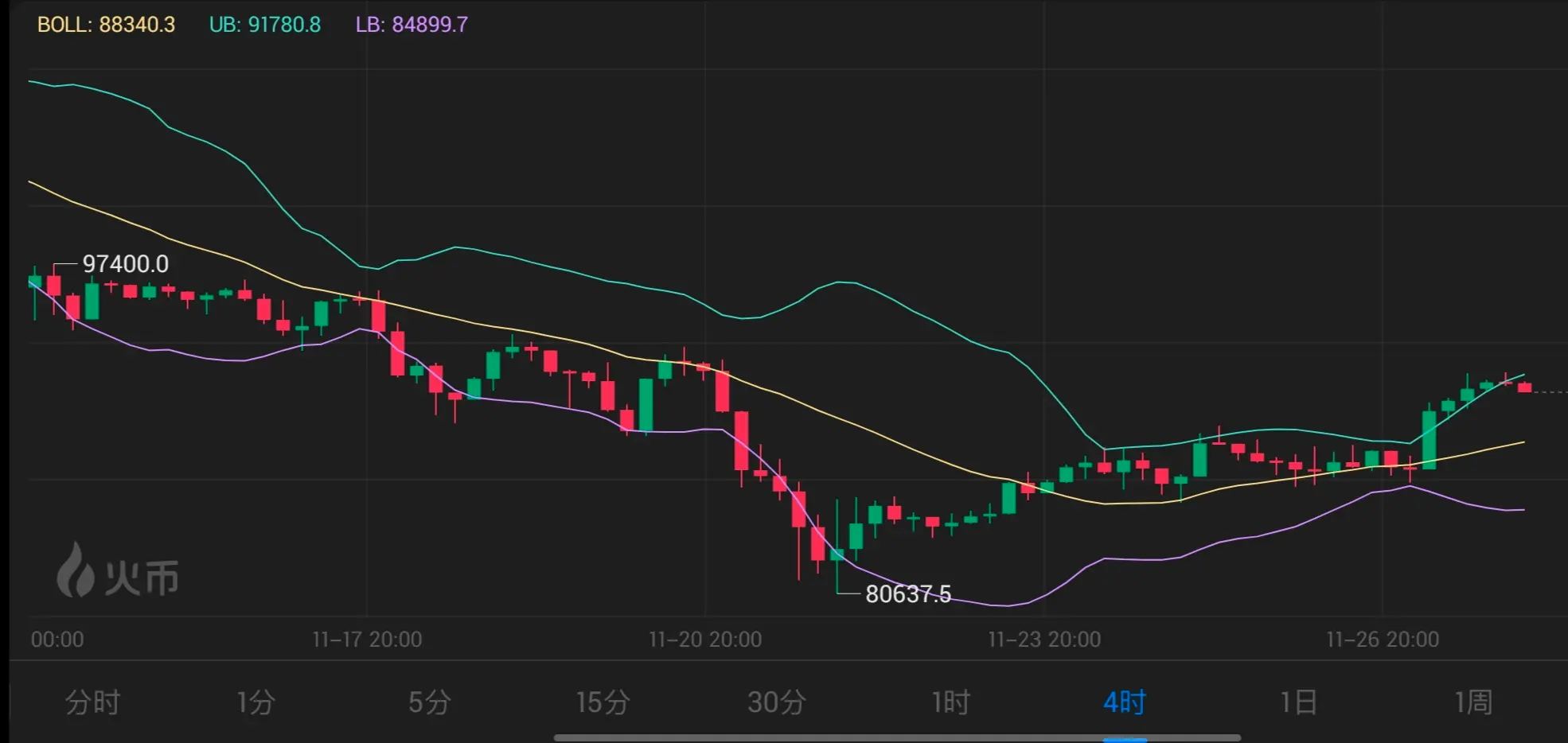Click the 11-26 20:00 time axis label
This screenshot has height=743, width=1568.
(1383, 640)
